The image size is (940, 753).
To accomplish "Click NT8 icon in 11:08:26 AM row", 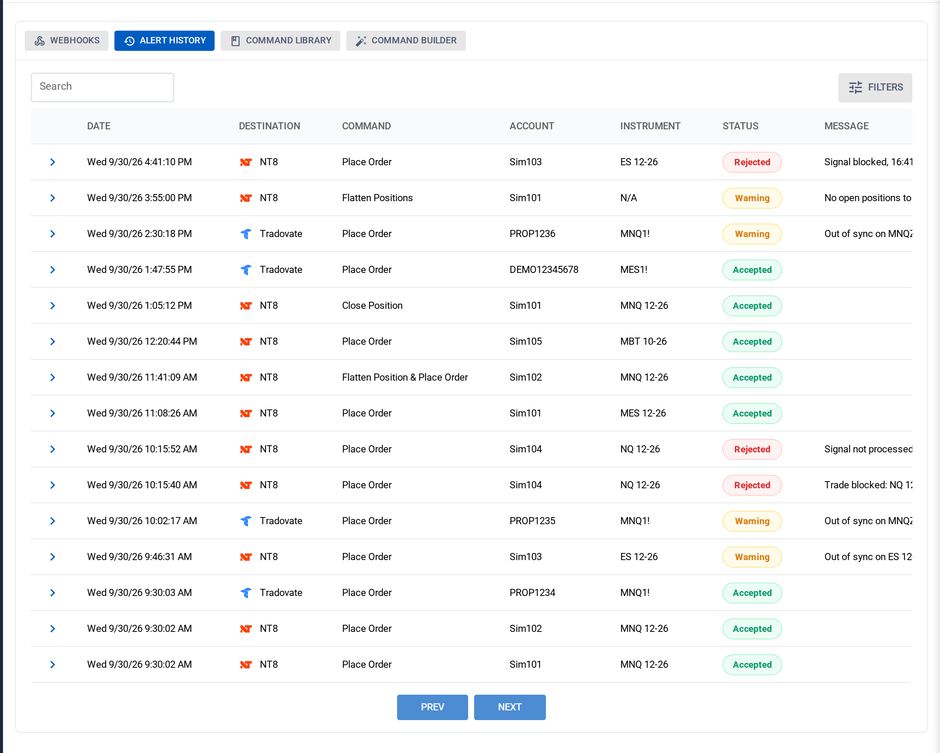I will click(246, 413).
